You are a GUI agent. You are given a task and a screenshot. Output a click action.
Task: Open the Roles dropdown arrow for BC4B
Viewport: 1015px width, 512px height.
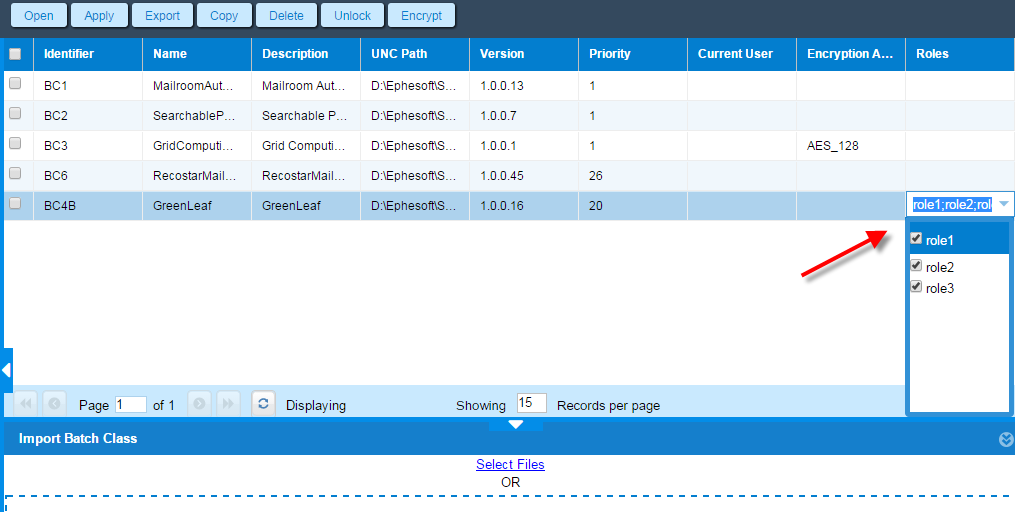tap(1003, 205)
